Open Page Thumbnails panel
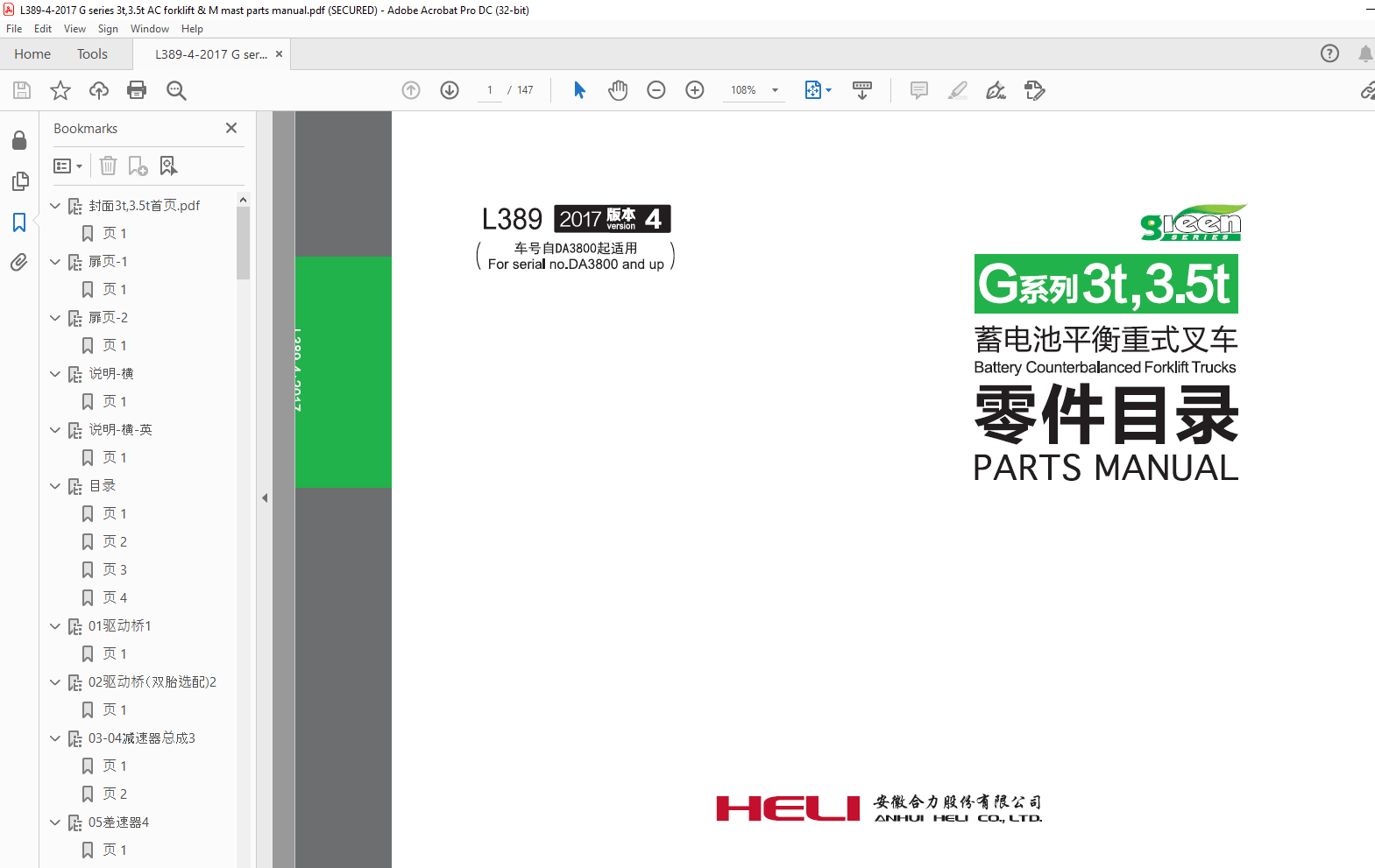Screen dimensions: 1375x868 pos(19,181)
